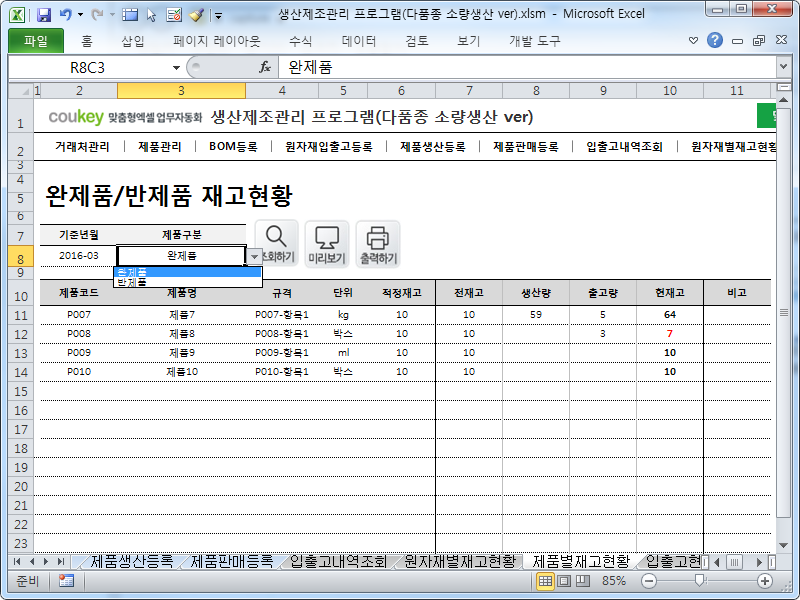This screenshot has width=800, height=600.
Task: Click the vertical scrollbar down arrow
Action: click(784, 545)
